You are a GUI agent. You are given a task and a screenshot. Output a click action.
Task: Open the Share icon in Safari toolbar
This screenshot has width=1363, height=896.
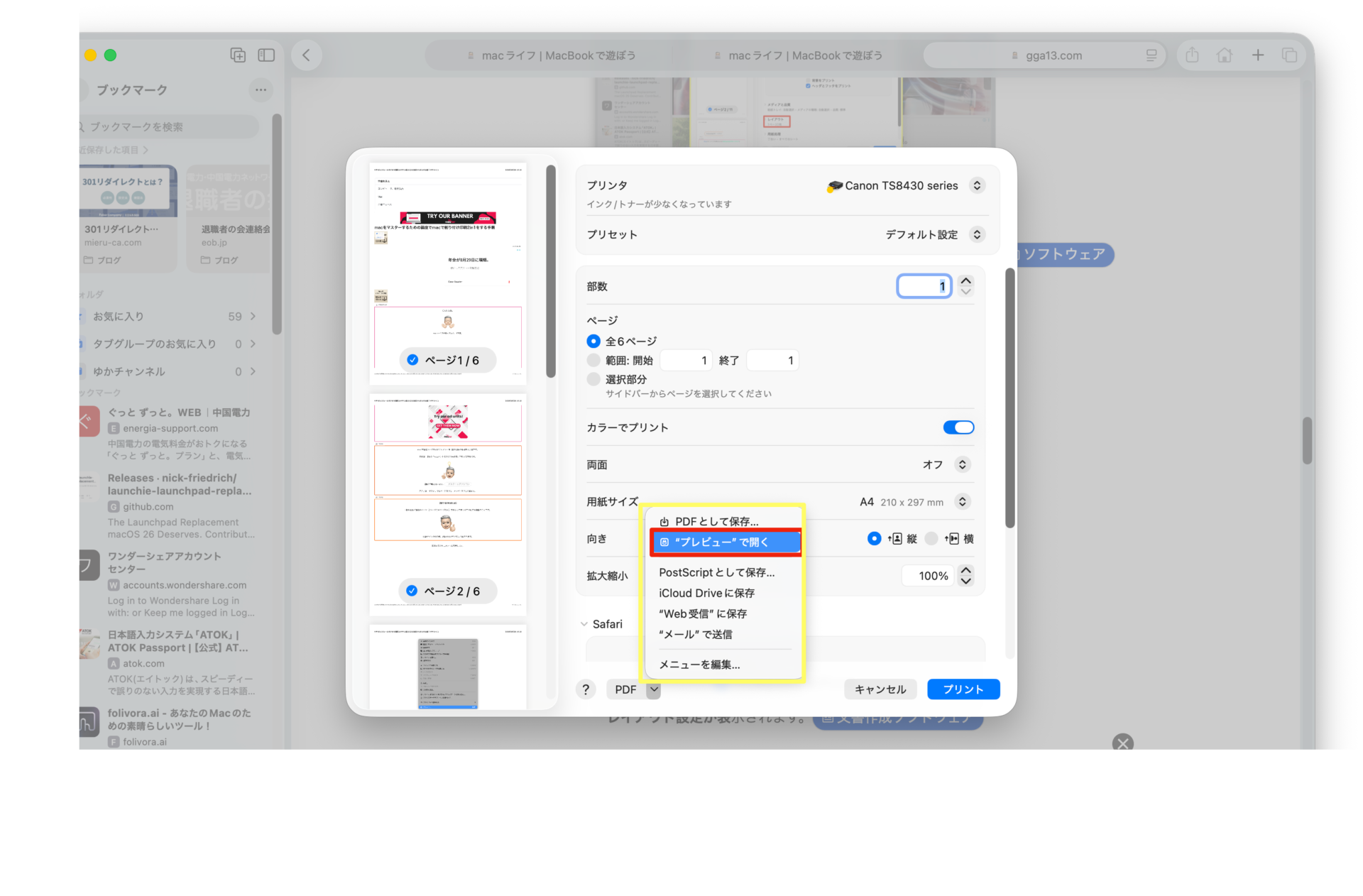[1192, 55]
